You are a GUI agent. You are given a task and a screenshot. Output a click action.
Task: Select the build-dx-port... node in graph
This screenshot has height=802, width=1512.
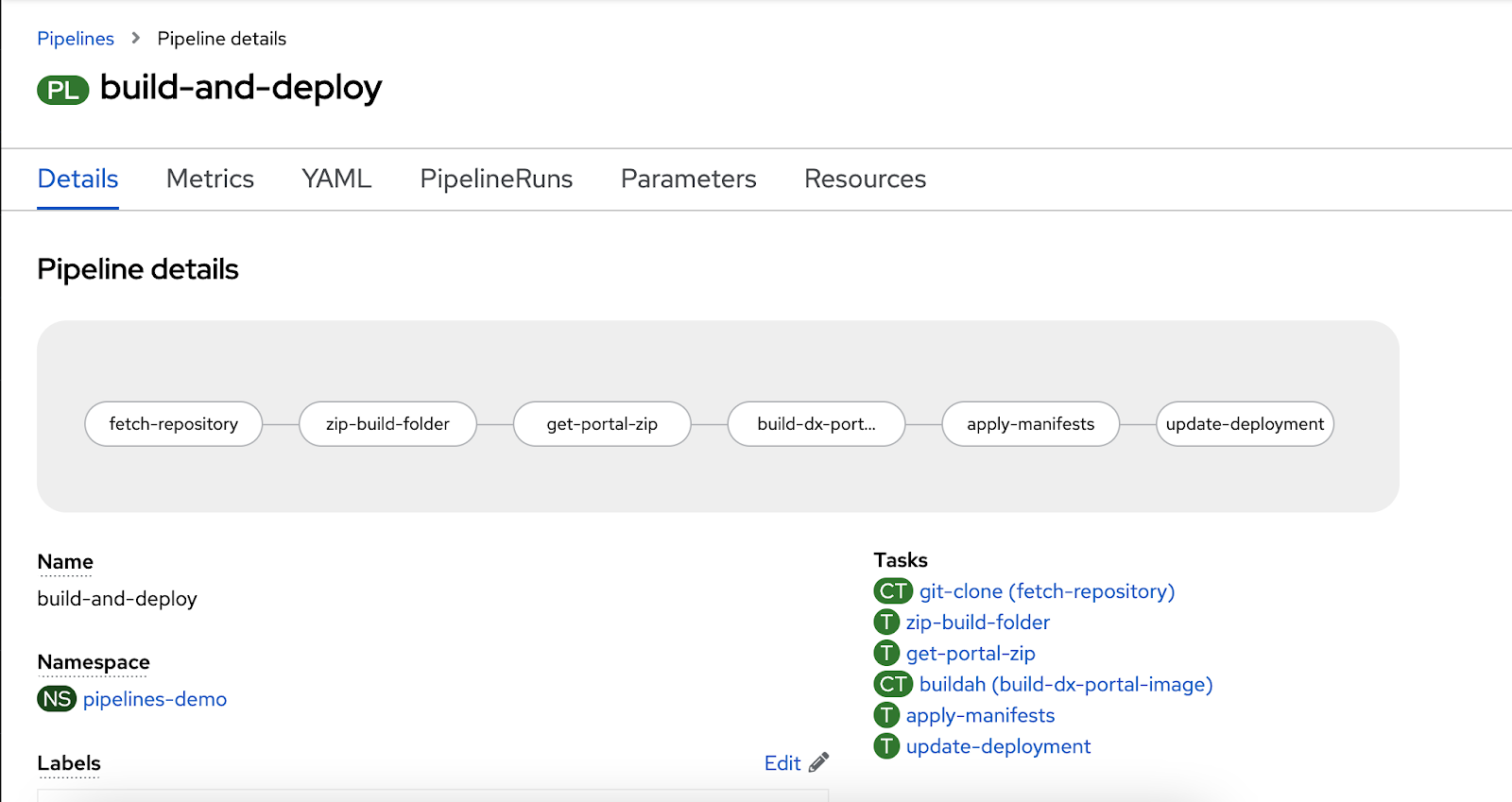click(816, 424)
